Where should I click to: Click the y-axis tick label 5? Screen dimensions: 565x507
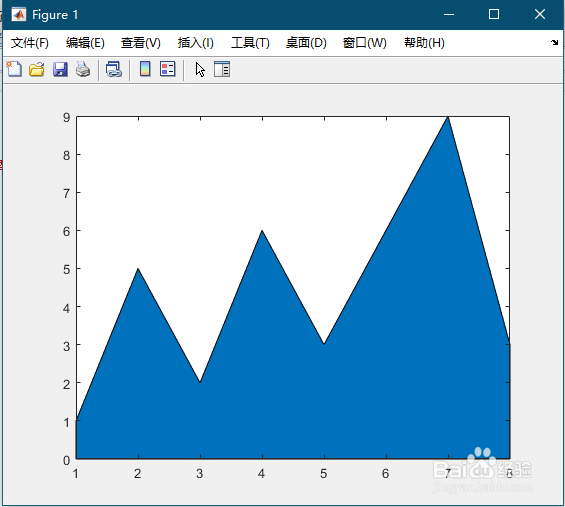point(66,270)
